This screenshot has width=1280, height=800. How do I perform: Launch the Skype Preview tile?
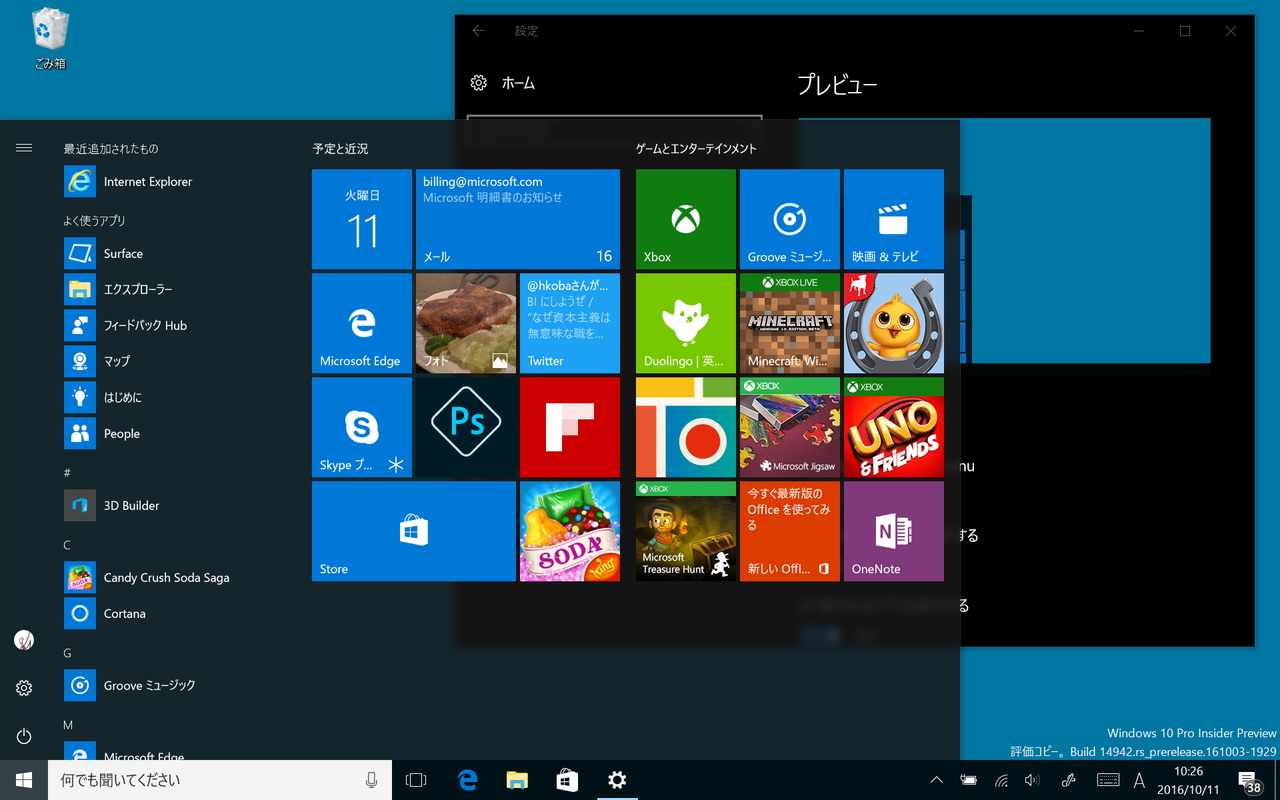coord(362,427)
